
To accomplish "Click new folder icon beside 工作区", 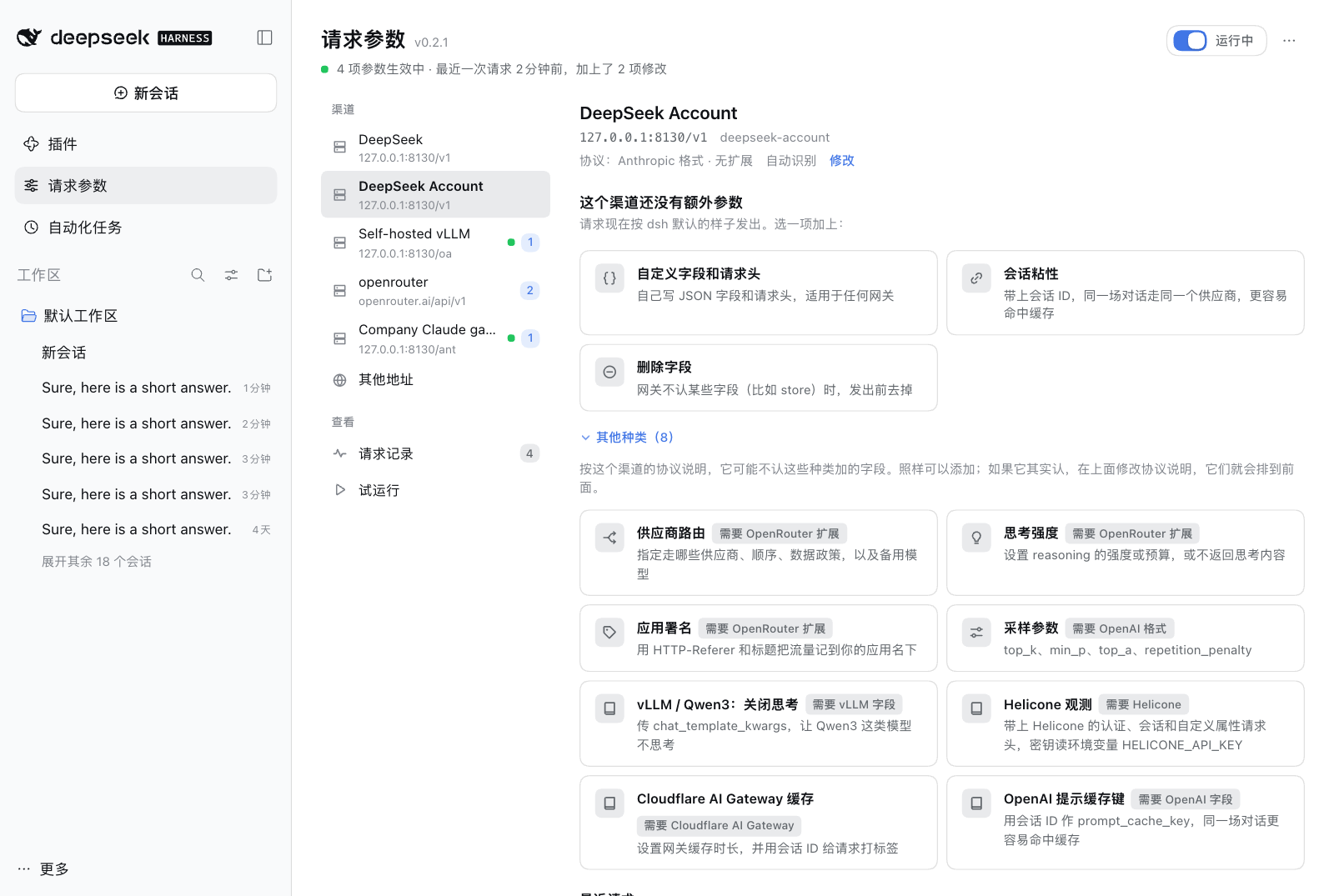I will (264, 275).
